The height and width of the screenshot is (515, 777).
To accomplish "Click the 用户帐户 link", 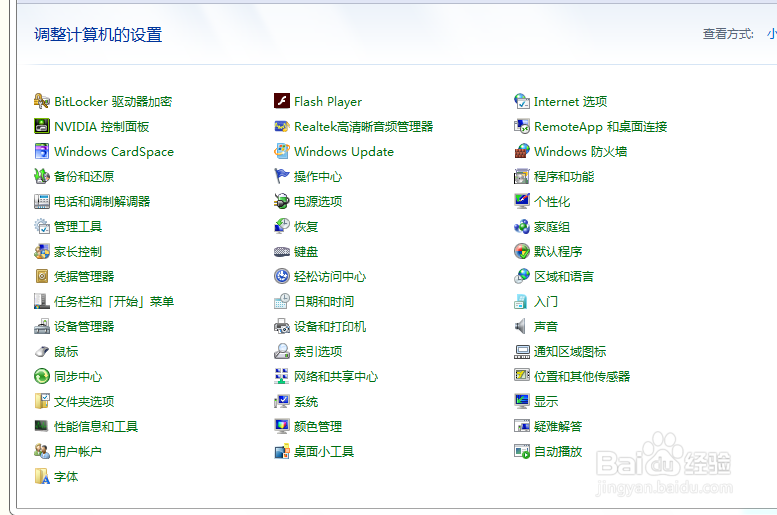I will coord(78,452).
